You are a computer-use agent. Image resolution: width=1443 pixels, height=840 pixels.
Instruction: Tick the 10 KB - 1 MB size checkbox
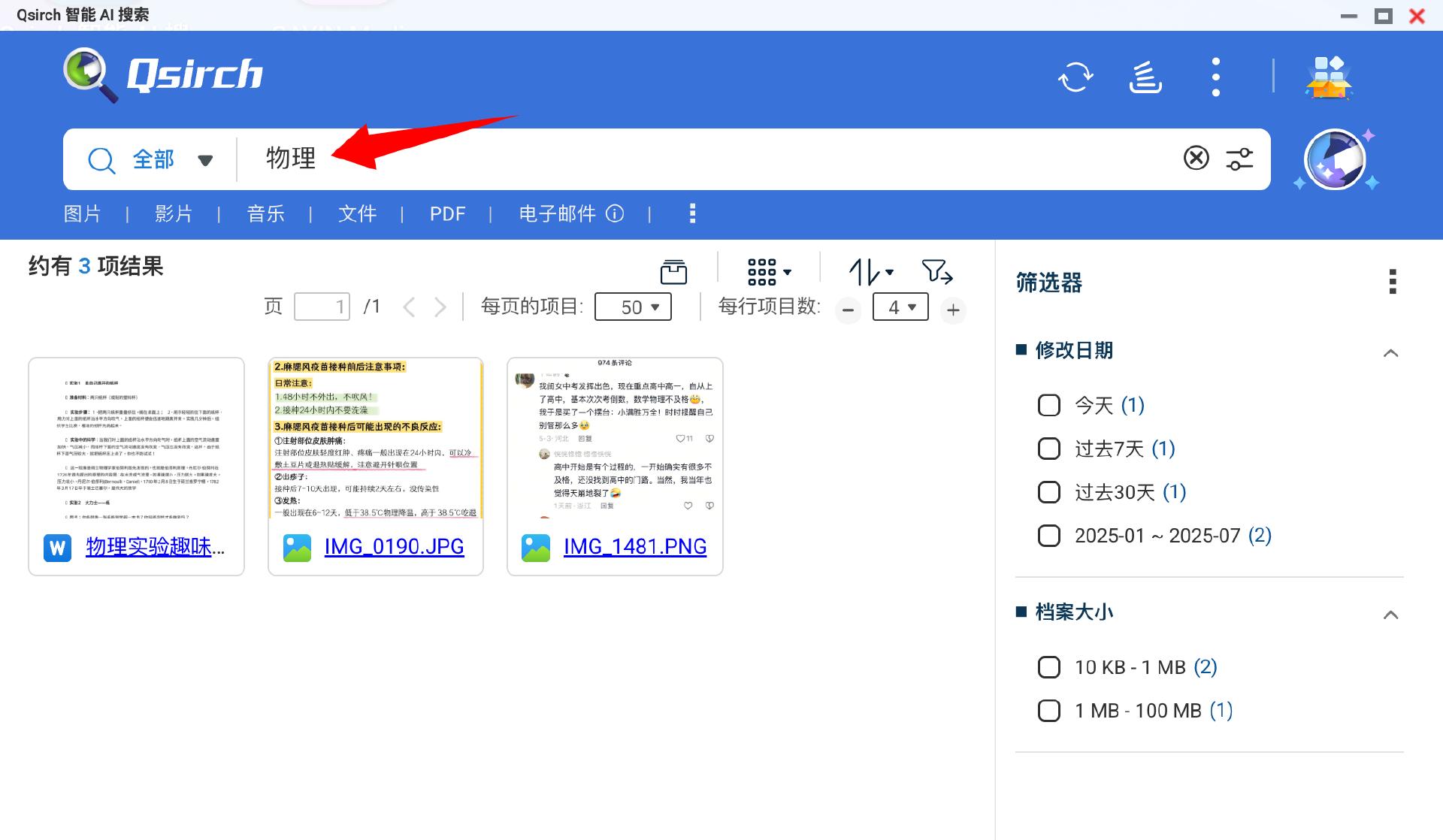point(1049,667)
